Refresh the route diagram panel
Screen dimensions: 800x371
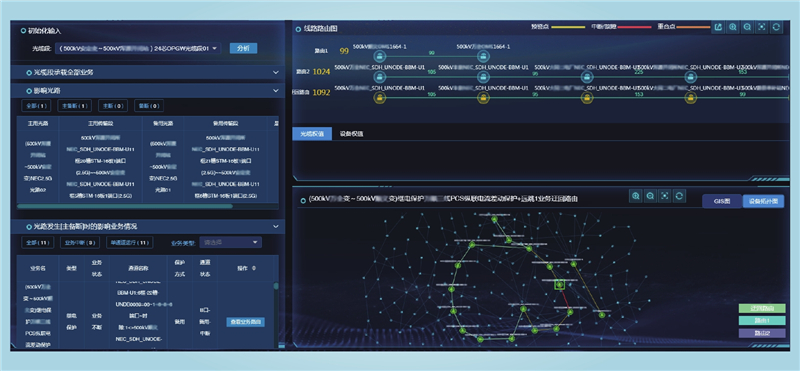(777, 28)
